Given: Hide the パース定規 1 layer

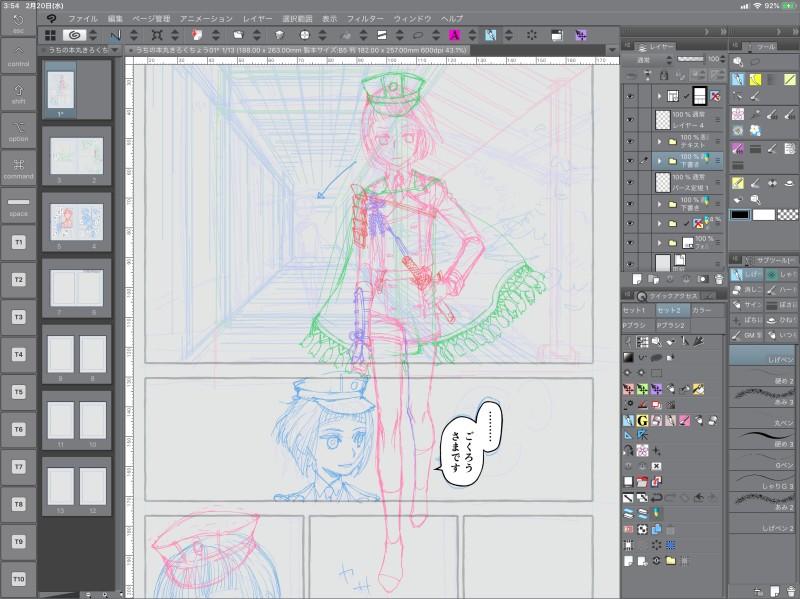Looking at the screenshot, I should point(631,182).
